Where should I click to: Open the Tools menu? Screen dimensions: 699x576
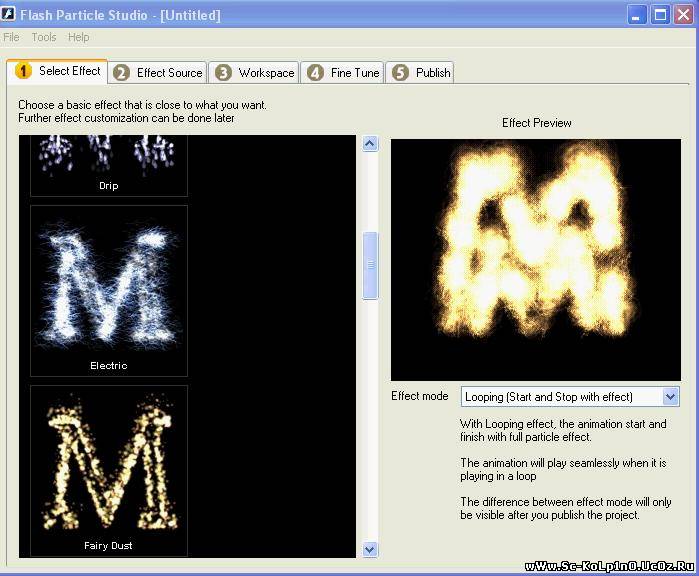click(x=44, y=37)
